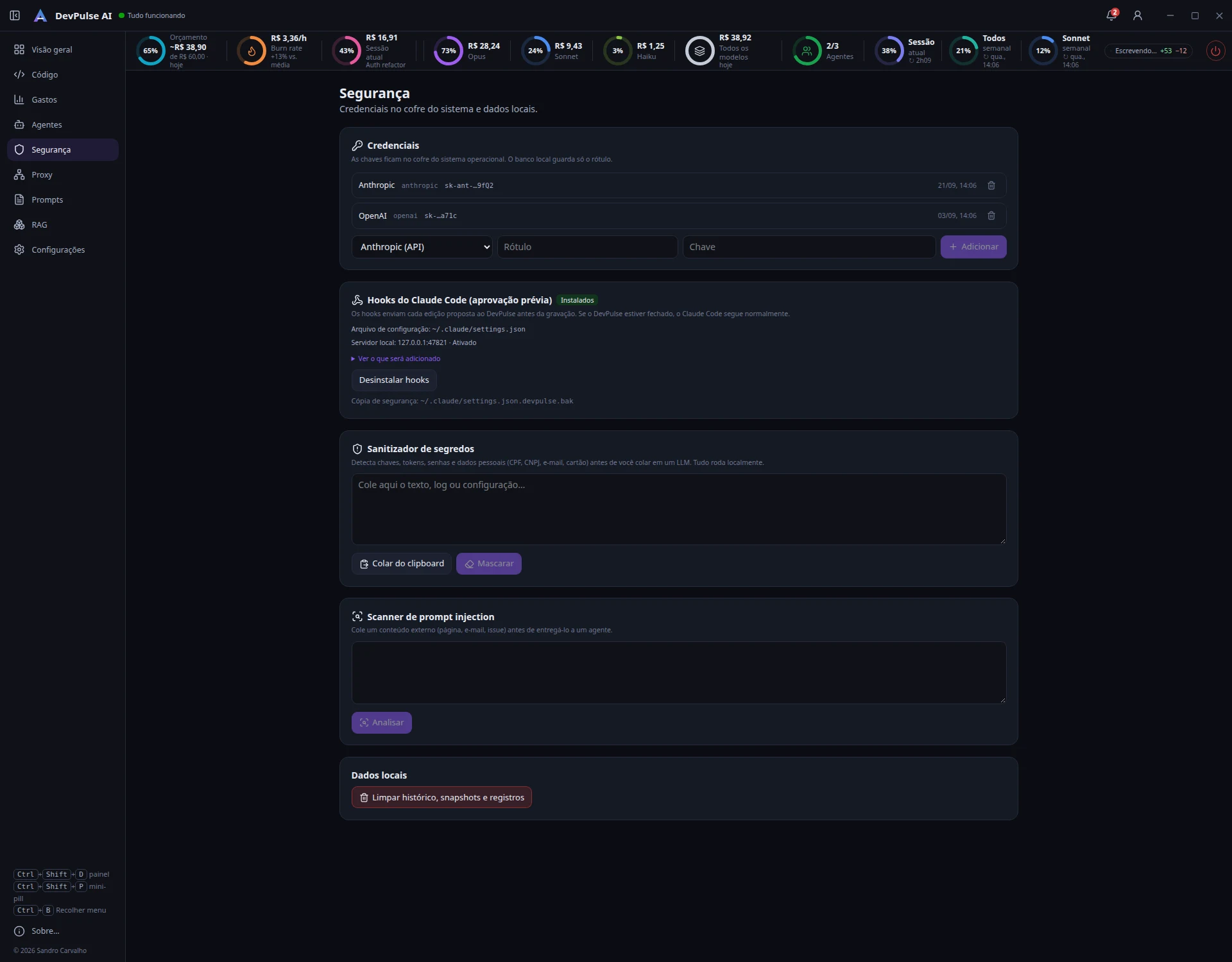Click the Instalados badge

577,300
